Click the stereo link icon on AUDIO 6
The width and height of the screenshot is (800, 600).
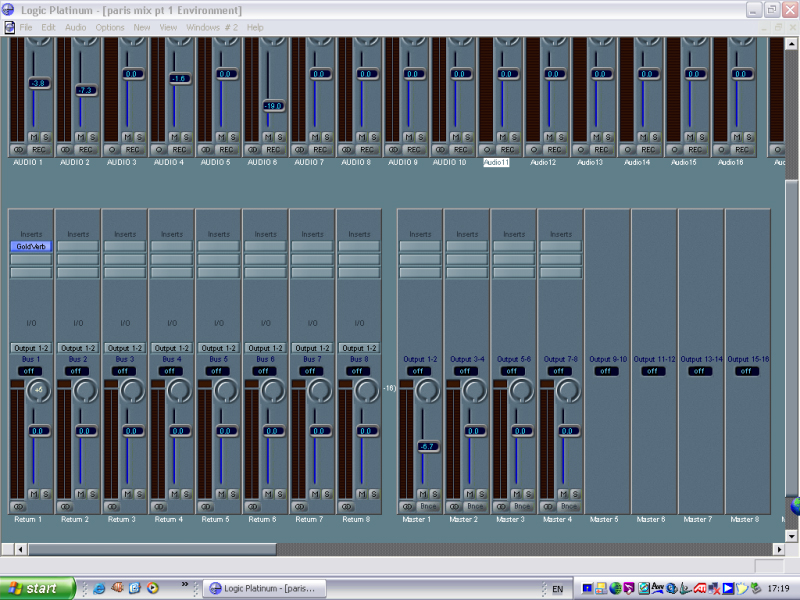pyautogui.click(x=253, y=150)
